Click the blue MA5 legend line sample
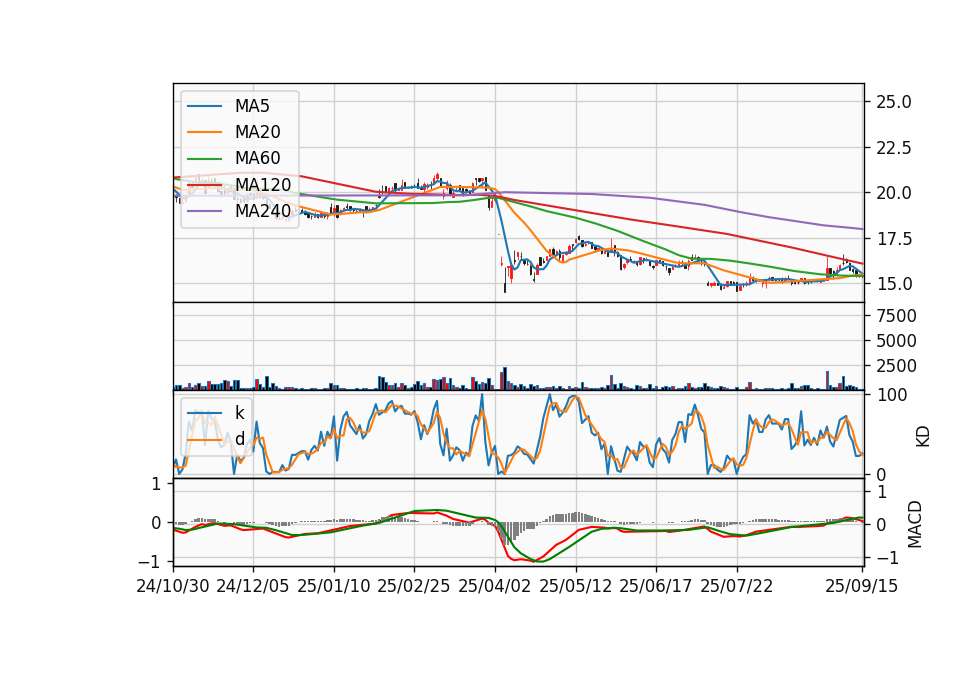The width and height of the screenshot is (960, 690). tap(204, 107)
